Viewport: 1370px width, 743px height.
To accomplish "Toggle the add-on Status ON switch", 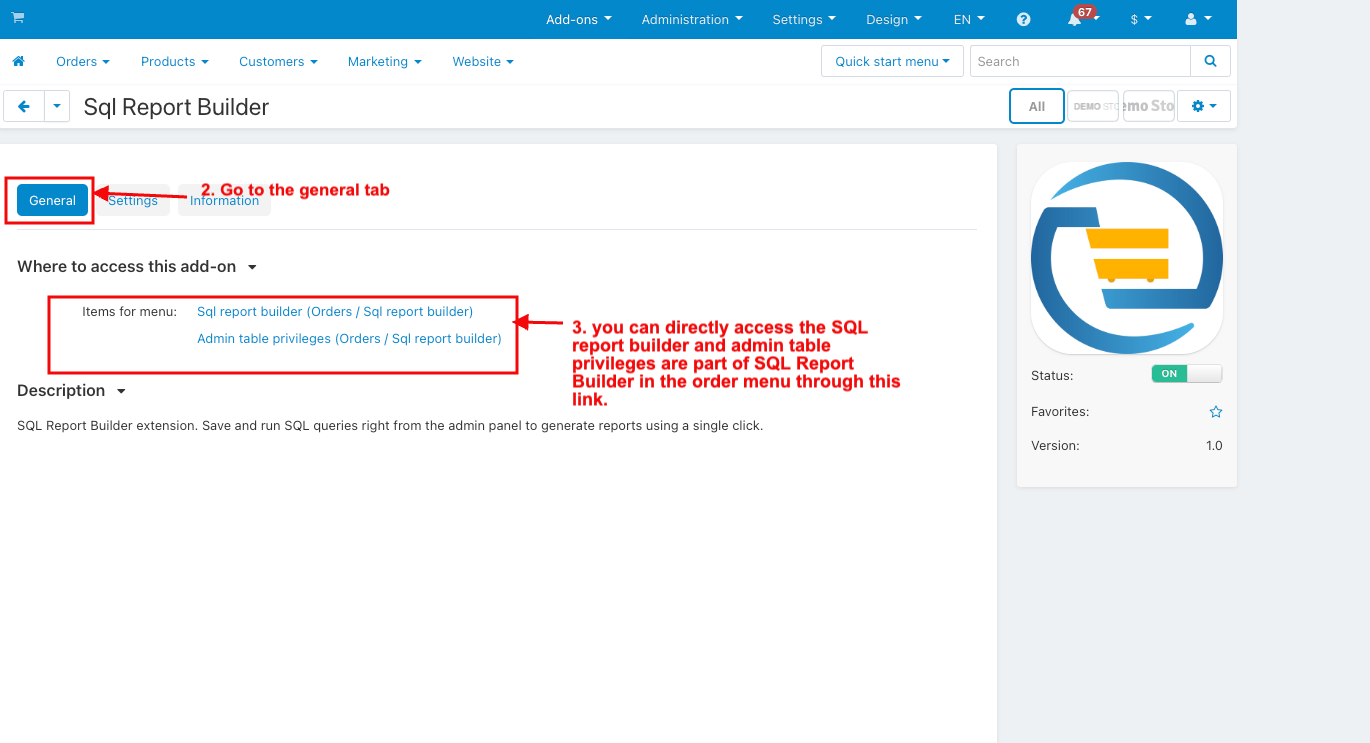I will click(1187, 374).
